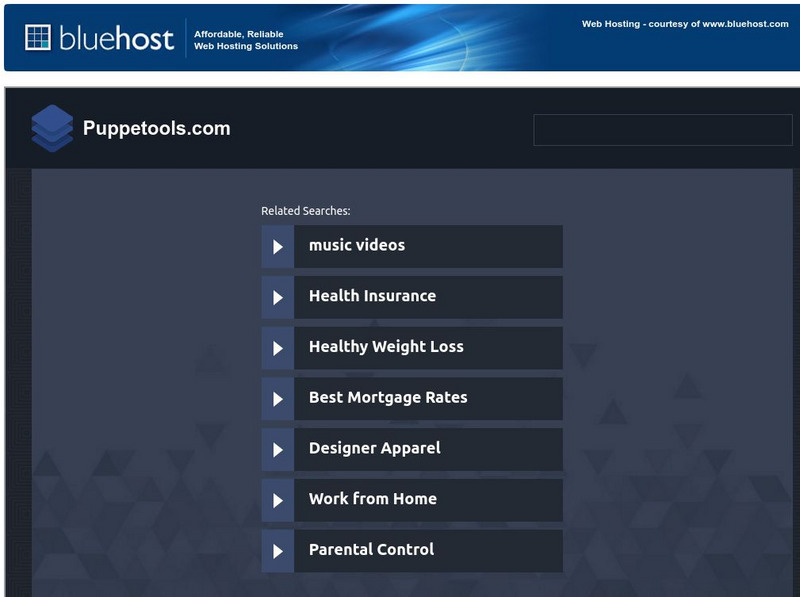Click the arrow icon beside Health Insurance
The image size is (800, 597).
tap(277, 297)
